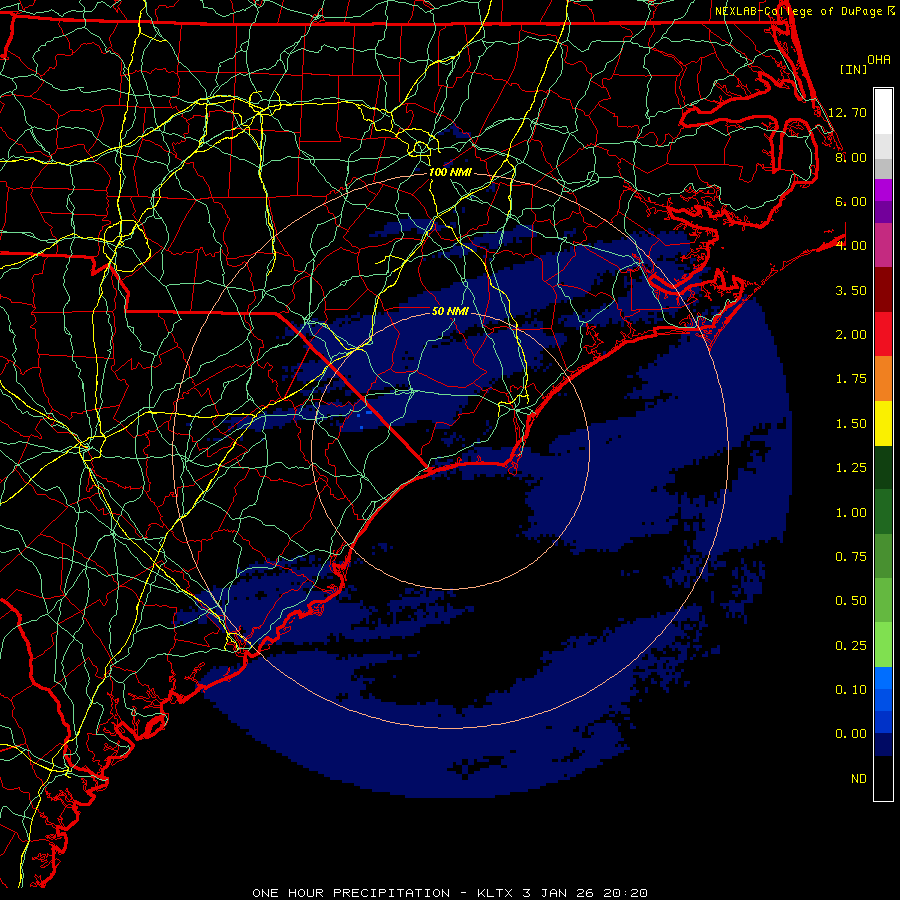Click the 0.50 legend value
Screen dimensions: 900x900
click(x=851, y=601)
